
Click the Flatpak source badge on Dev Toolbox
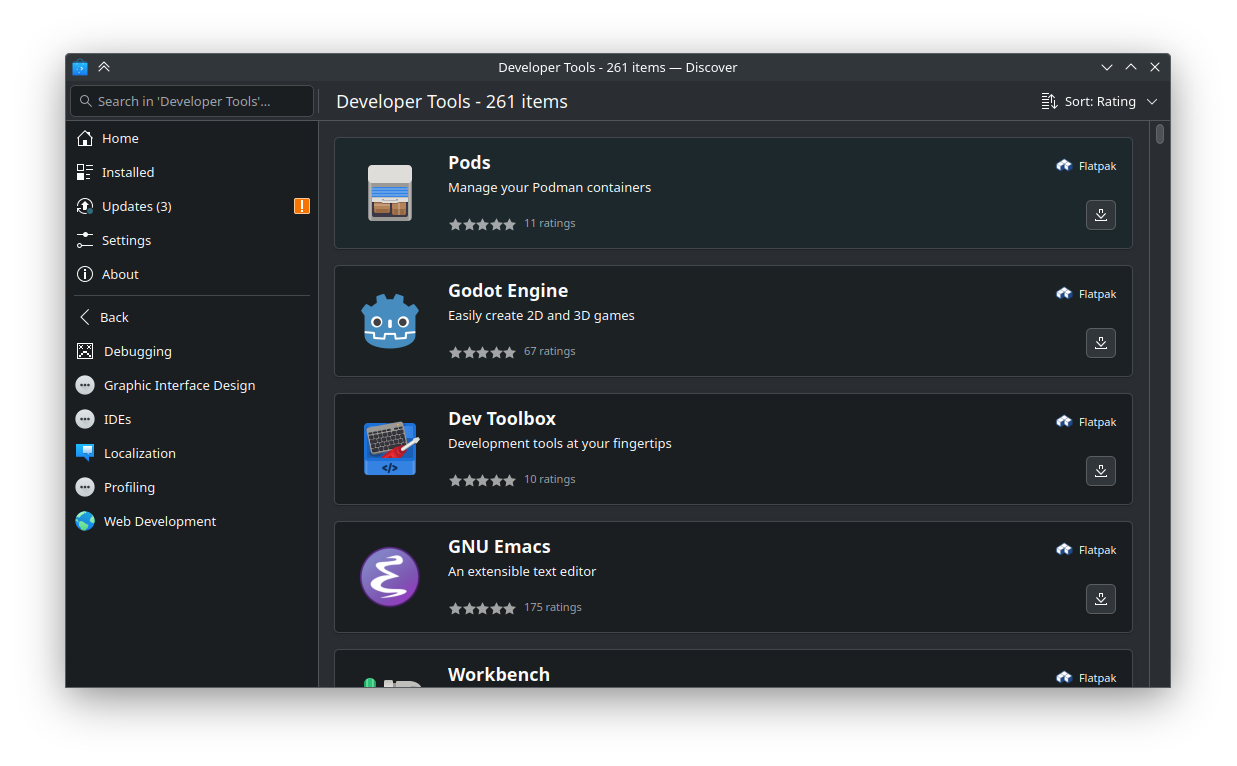point(1086,422)
